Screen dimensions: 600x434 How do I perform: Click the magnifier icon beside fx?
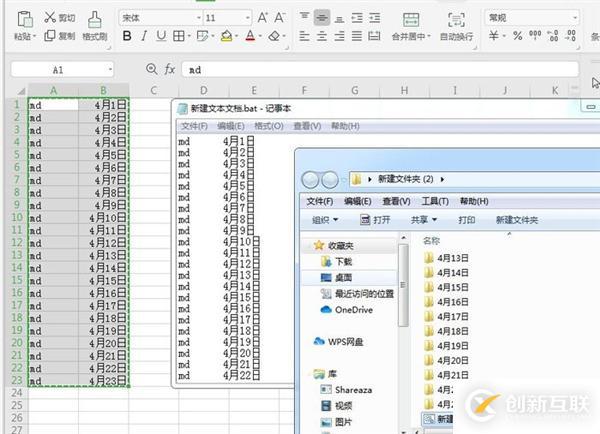pyautogui.click(x=152, y=69)
